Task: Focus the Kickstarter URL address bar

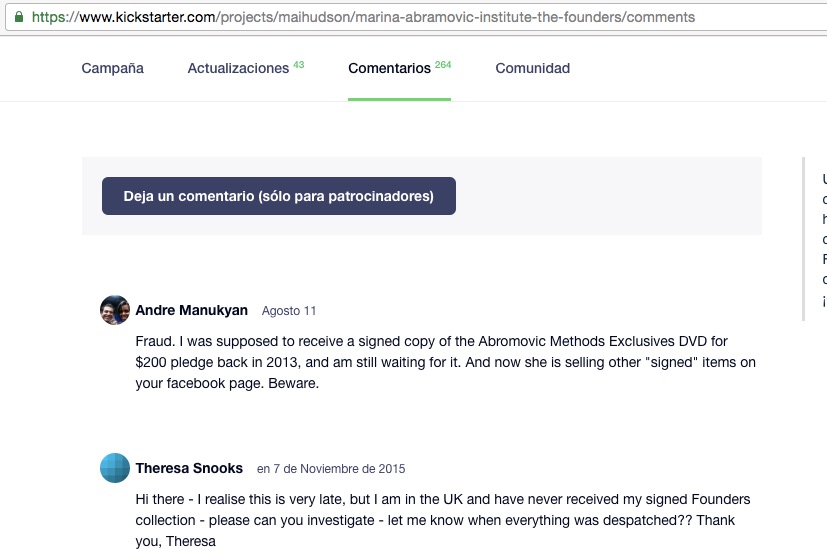Action: (400, 17)
